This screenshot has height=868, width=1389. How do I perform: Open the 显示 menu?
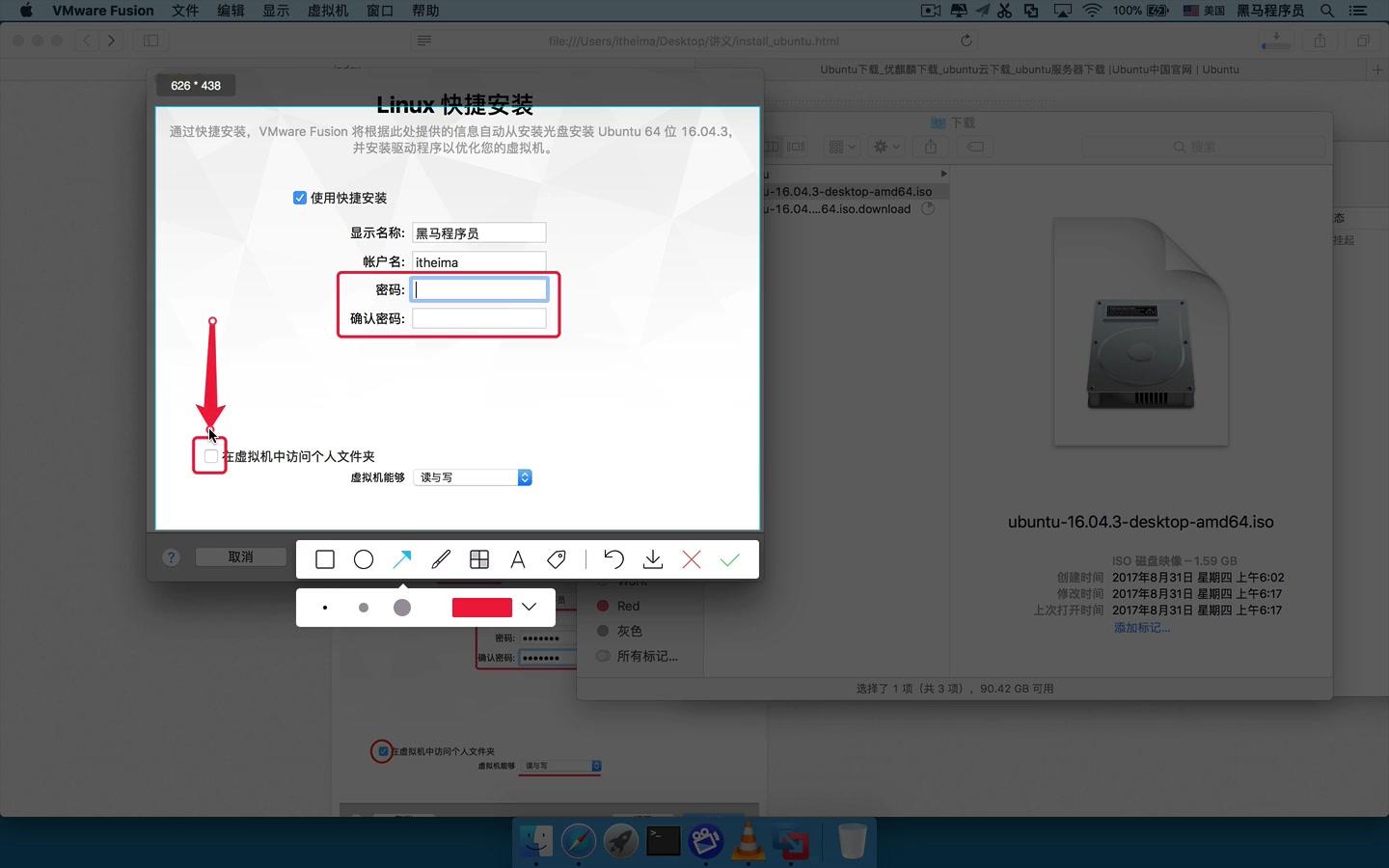point(276,11)
